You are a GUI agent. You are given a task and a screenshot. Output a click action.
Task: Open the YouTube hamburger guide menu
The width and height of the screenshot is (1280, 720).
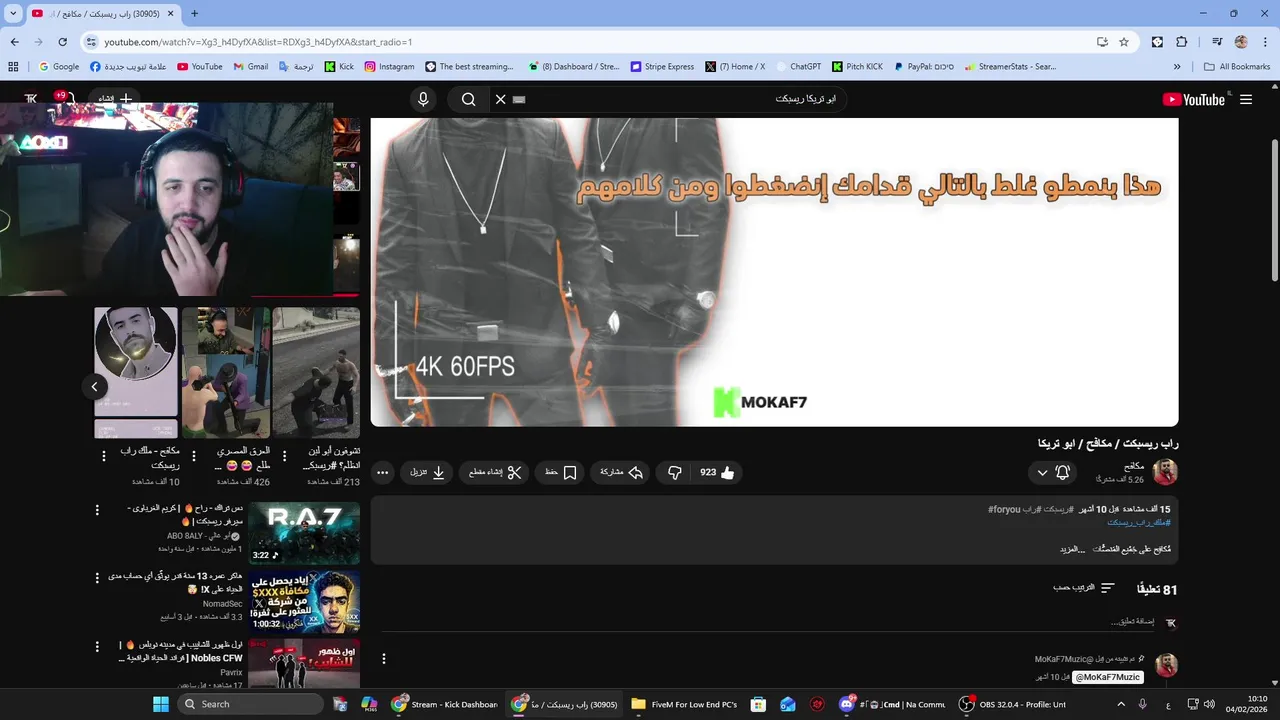[1246, 99]
